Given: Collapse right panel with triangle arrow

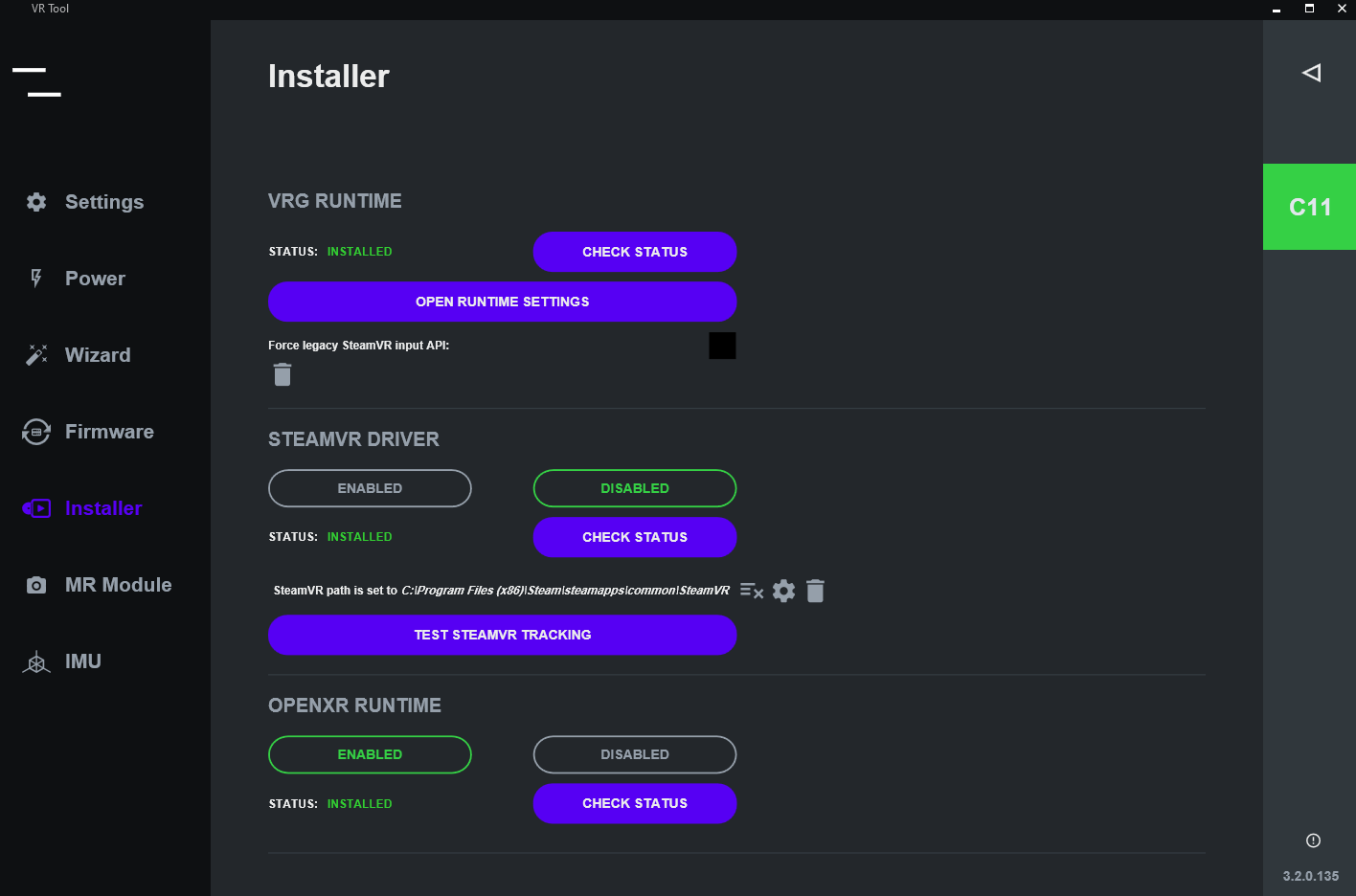Looking at the screenshot, I should click(1312, 73).
